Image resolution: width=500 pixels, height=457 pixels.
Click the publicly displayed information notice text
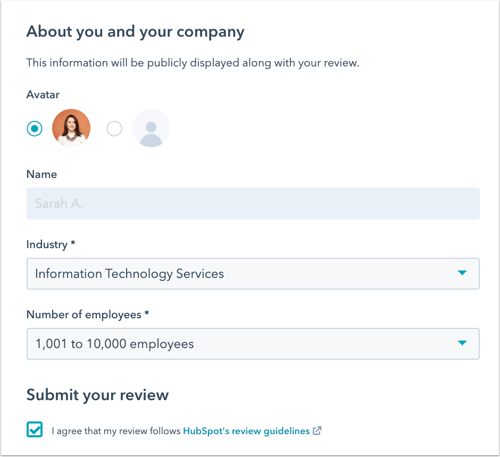[193, 63]
